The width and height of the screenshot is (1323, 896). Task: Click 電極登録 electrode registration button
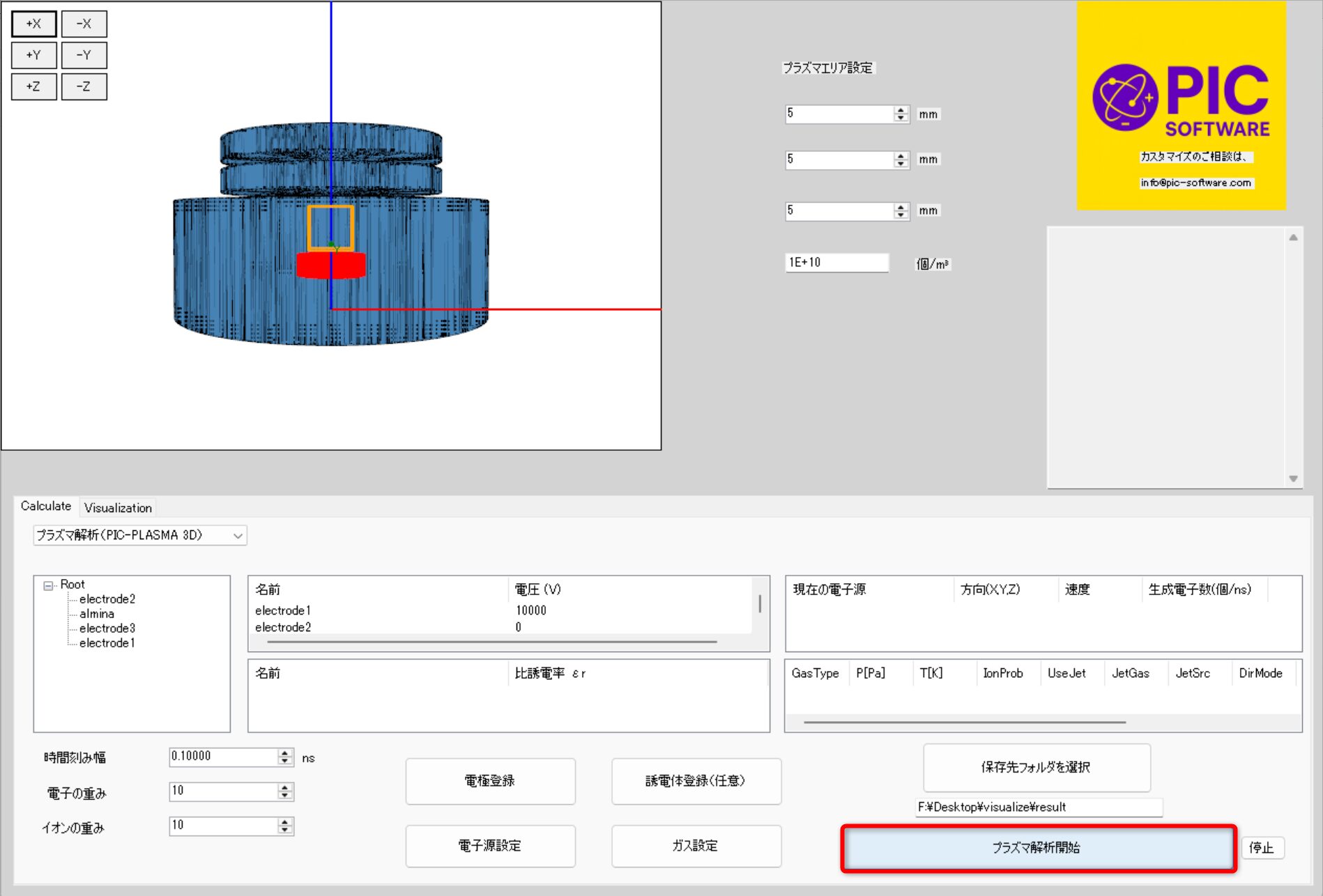(x=490, y=781)
